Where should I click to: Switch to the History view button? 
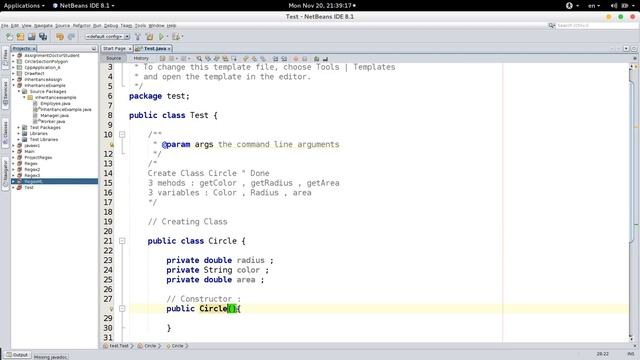141,58
